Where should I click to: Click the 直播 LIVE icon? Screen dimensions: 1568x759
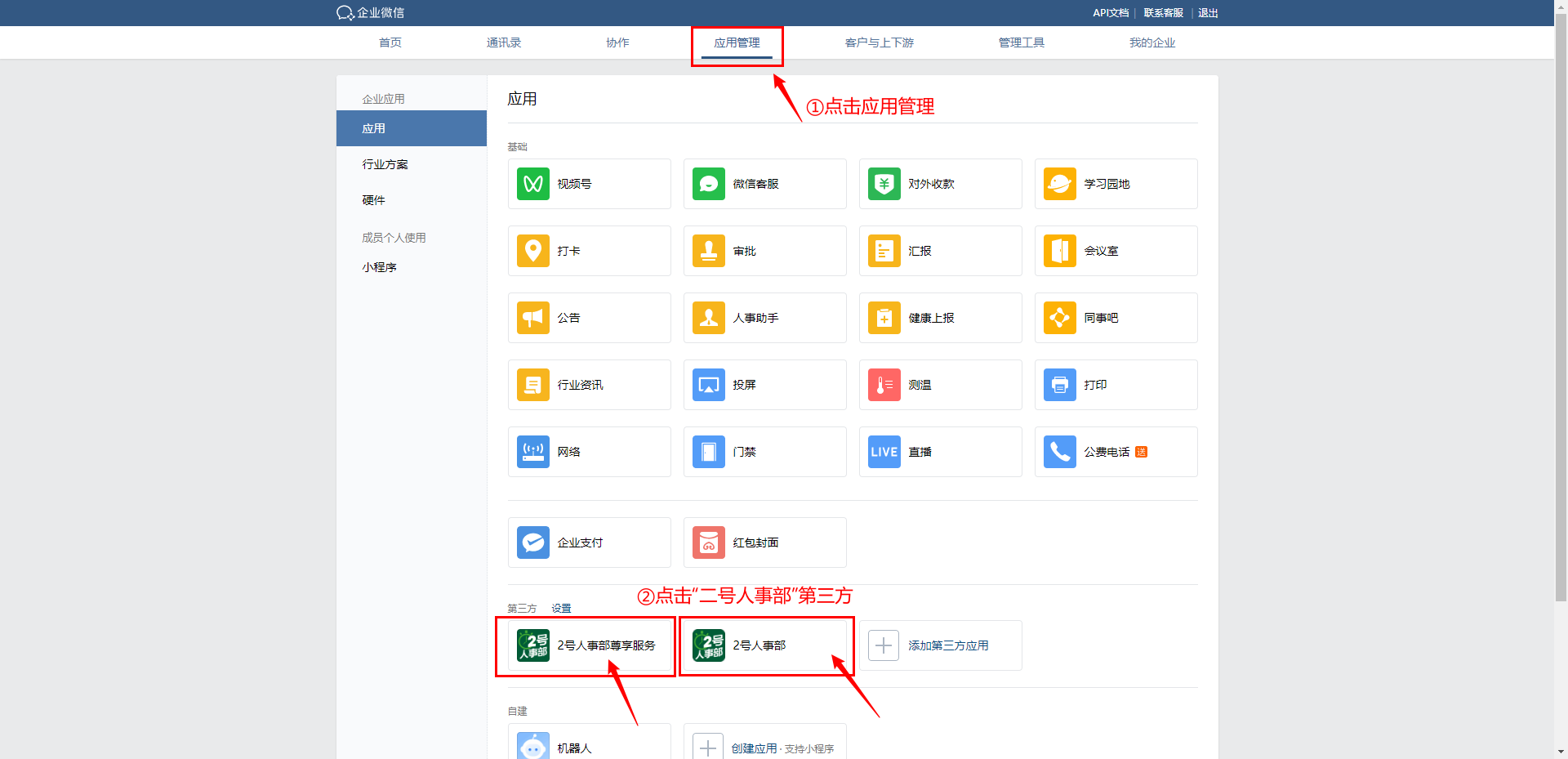tap(884, 452)
